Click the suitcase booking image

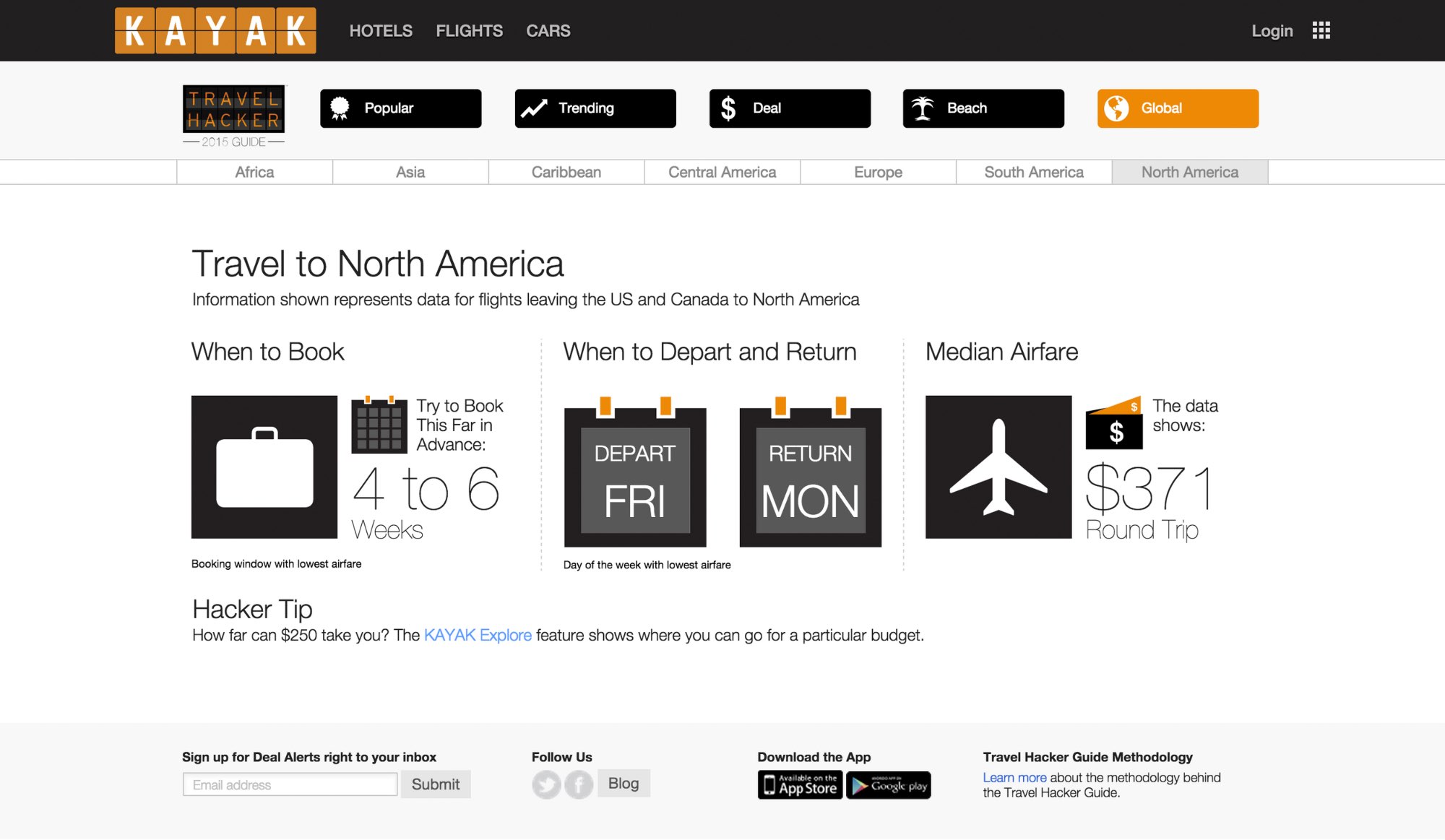tap(264, 467)
